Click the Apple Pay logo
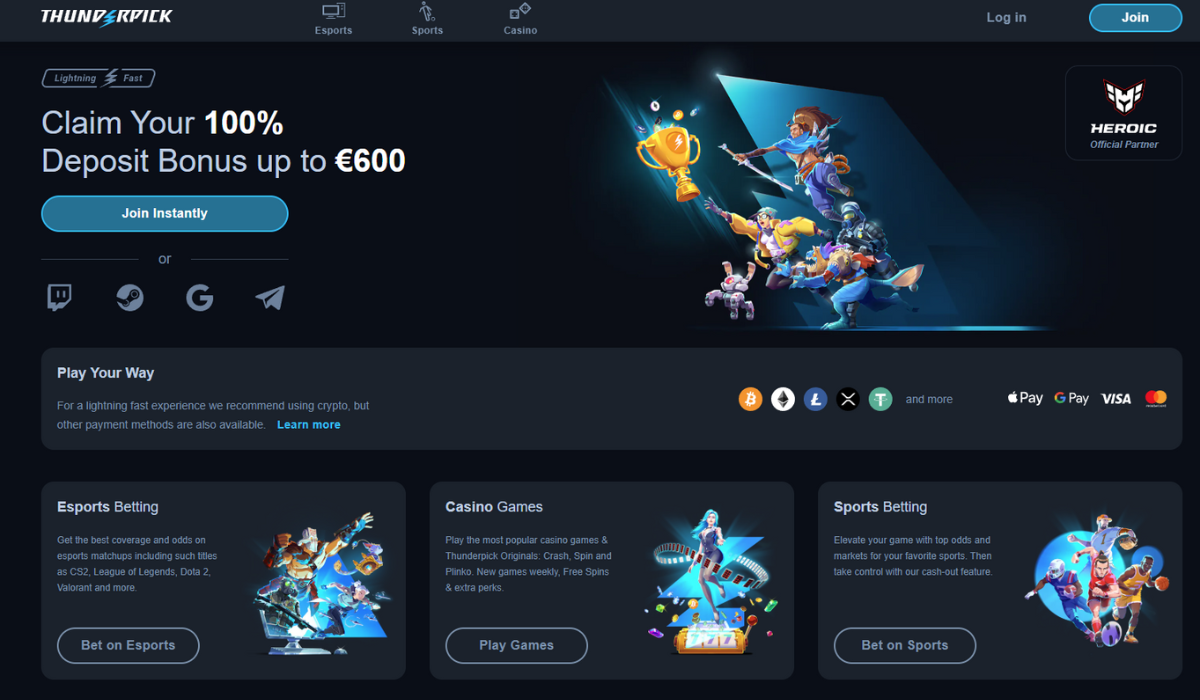 (x=1025, y=398)
